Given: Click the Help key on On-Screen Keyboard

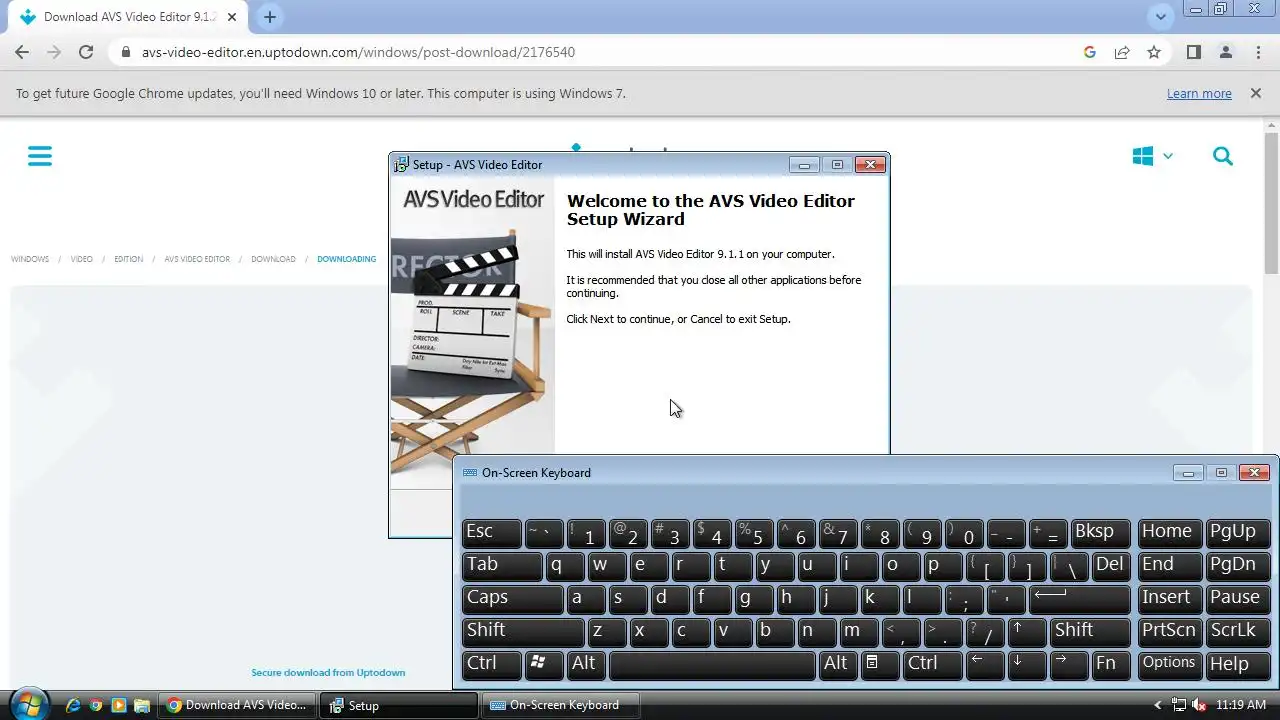Looking at the screenshot, I should (1236, 665).
